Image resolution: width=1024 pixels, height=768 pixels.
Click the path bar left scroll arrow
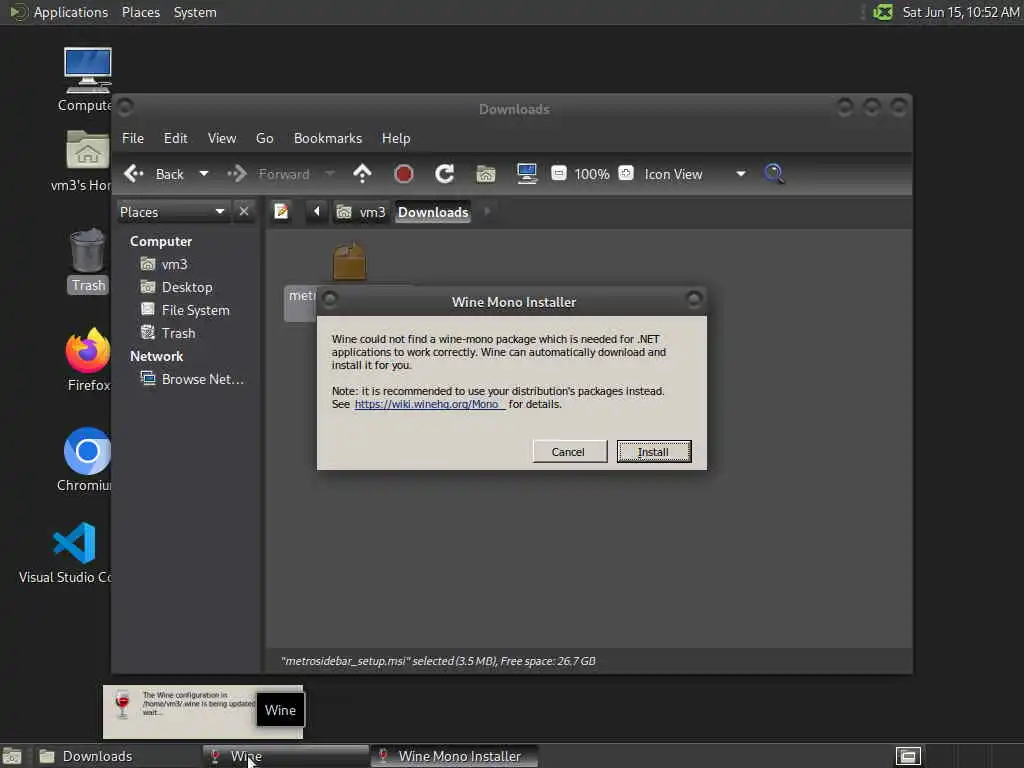(317, 212)
